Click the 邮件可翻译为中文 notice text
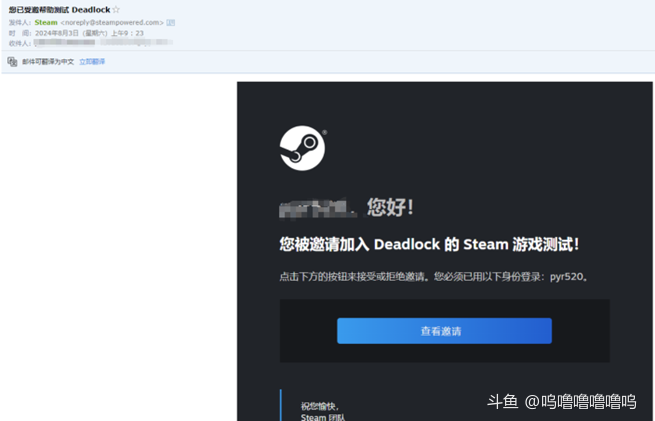Viewport: 655px width, 421px height. click(48, 62)
